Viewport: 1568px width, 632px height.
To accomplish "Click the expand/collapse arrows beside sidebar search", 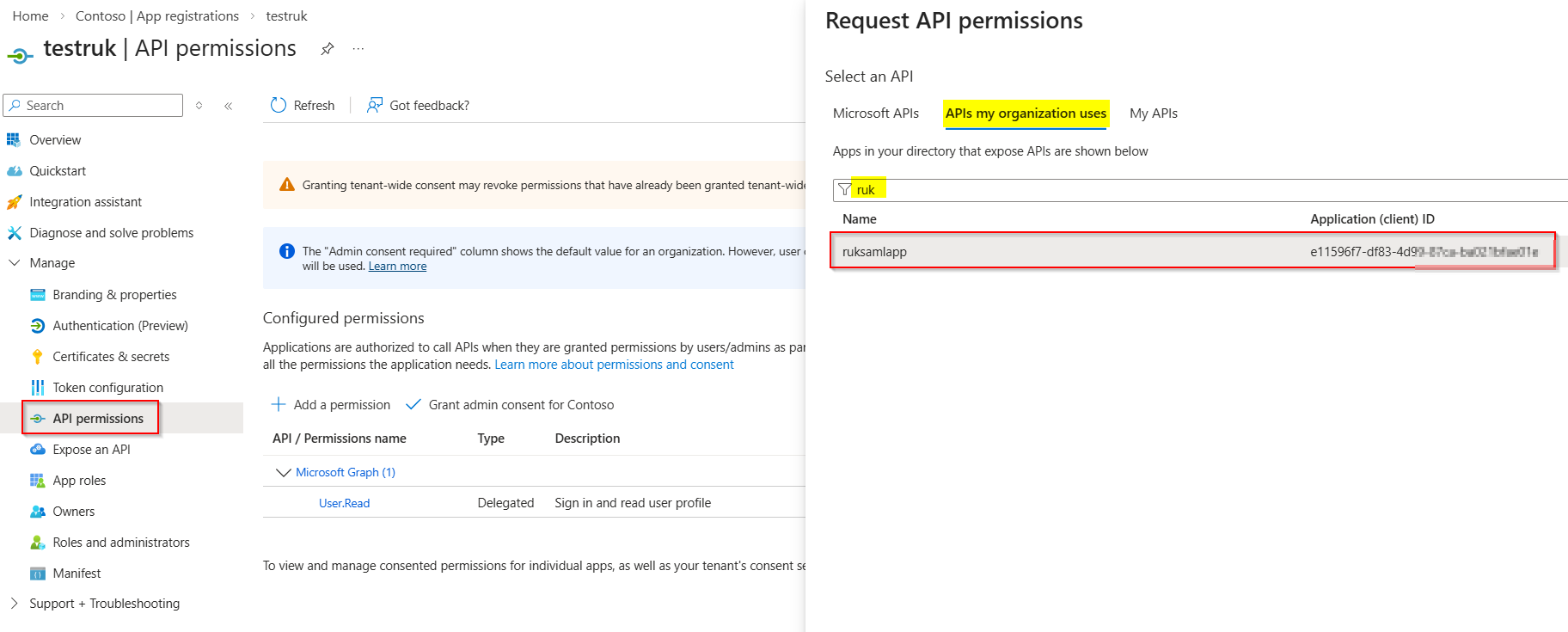I will point(199,106).
